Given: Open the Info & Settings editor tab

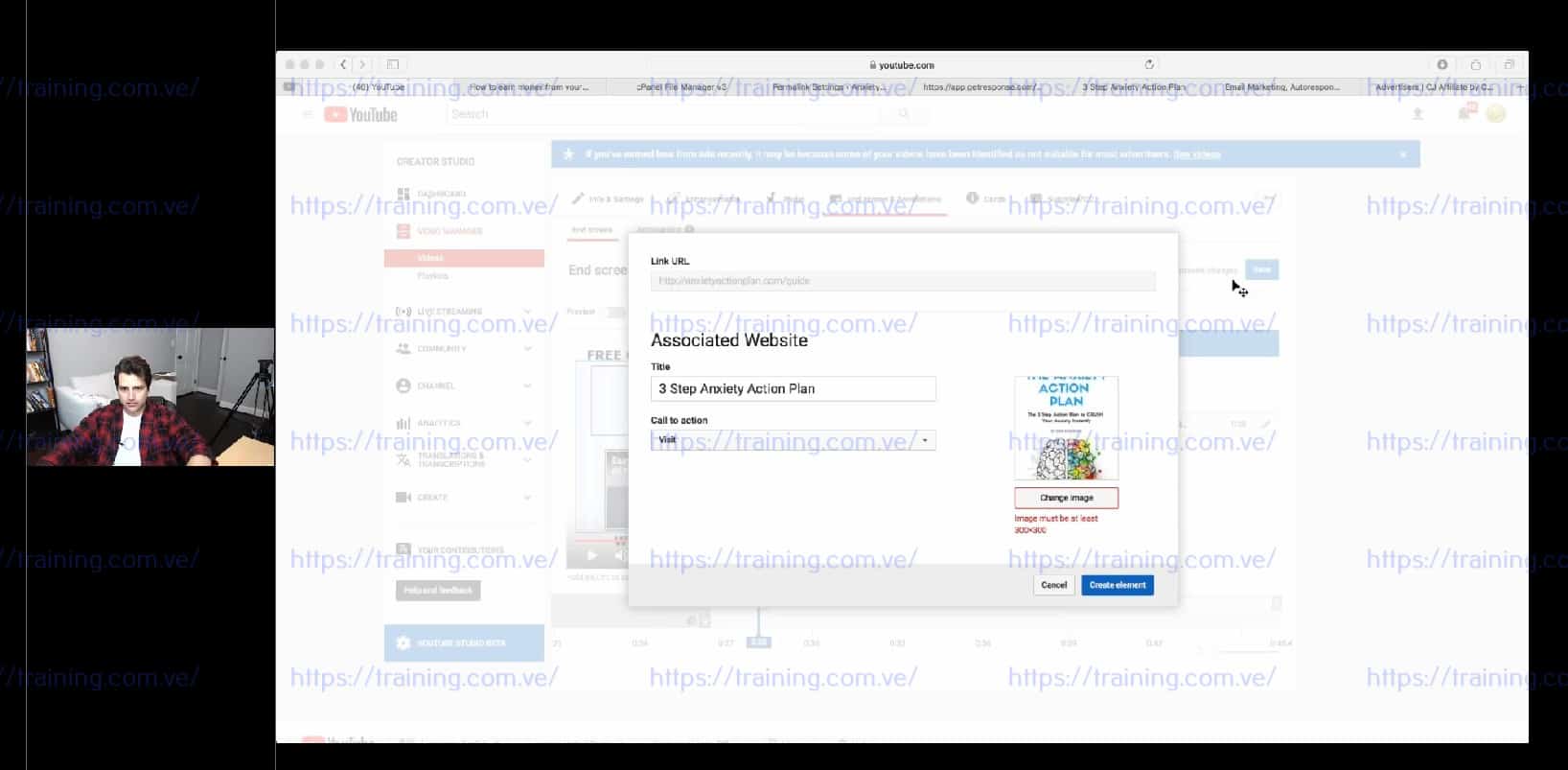Looking at the screenshot, I should tap(608, 198).
